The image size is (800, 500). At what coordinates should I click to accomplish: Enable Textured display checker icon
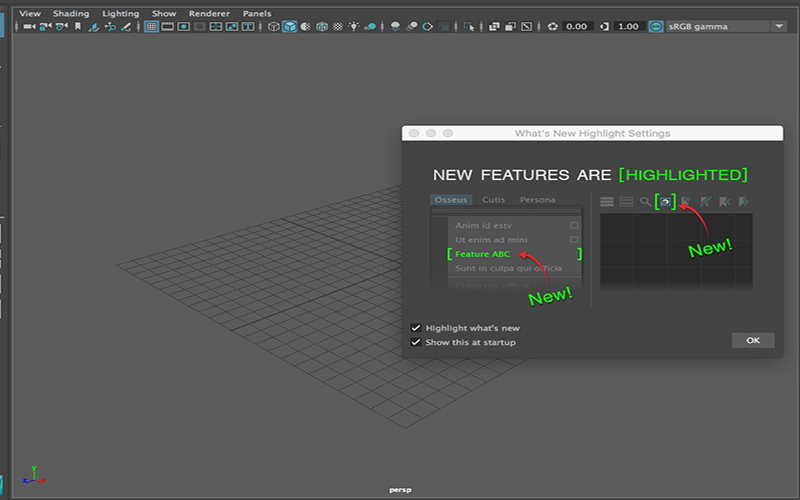[338, 27]
